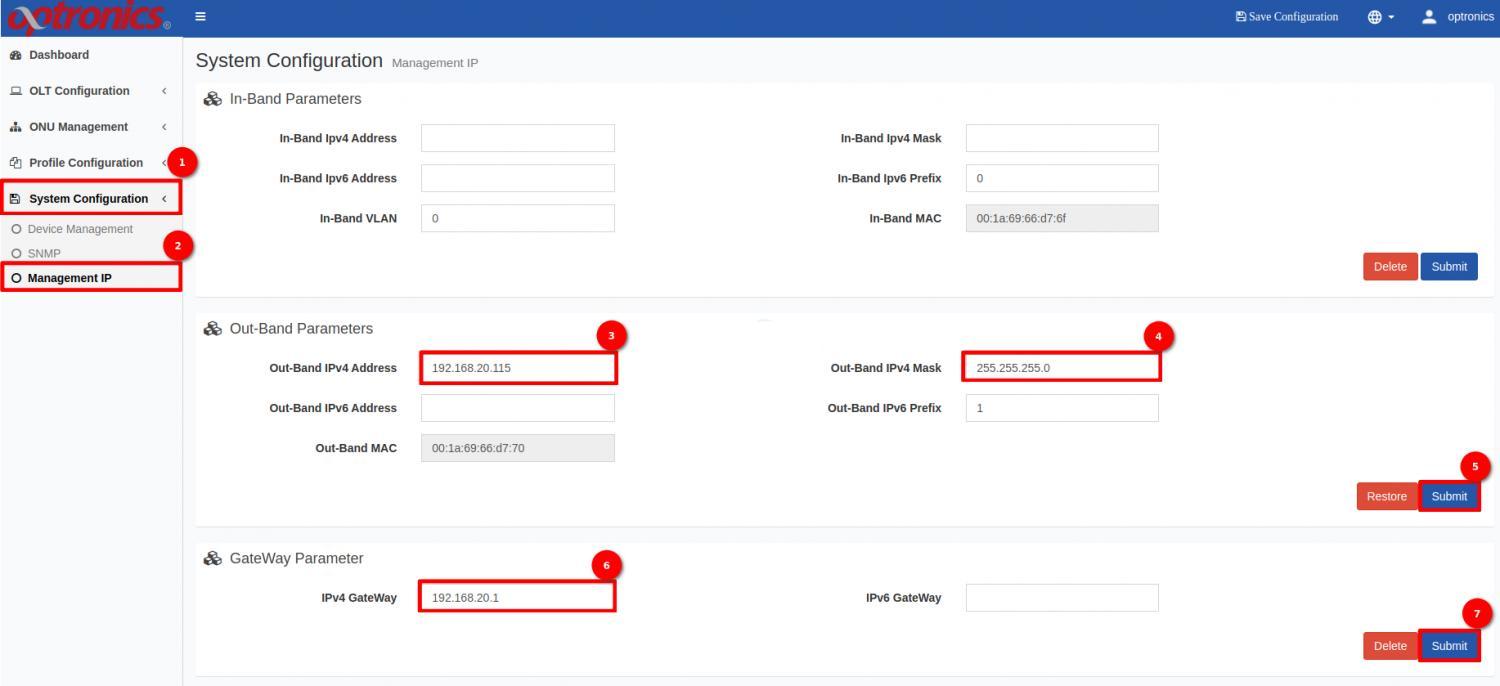Open the language selector dropdown arrow

[x=1392, y=16]
